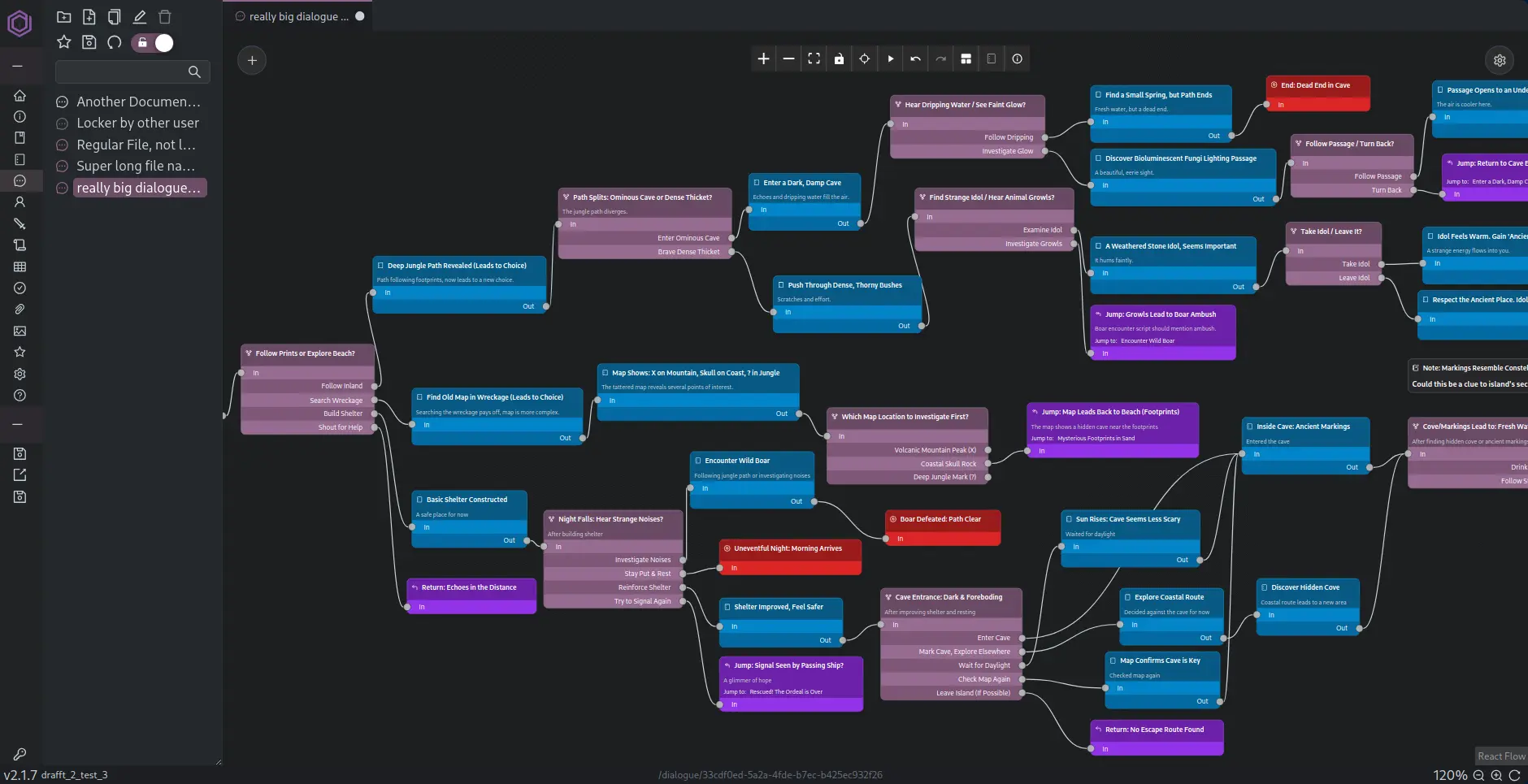
Task: Redo with the forward arrow icon
Action: [940, 58]
